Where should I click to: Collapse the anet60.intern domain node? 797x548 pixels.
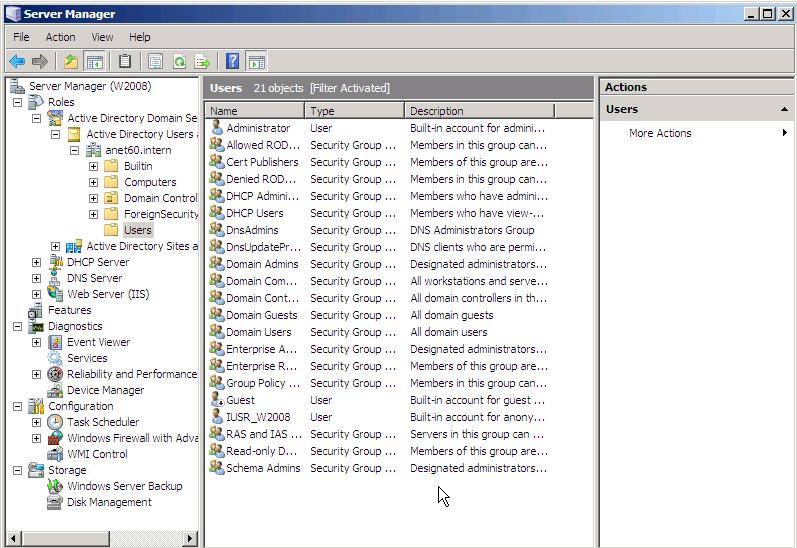pyautogui.click(x=75, y=150)
